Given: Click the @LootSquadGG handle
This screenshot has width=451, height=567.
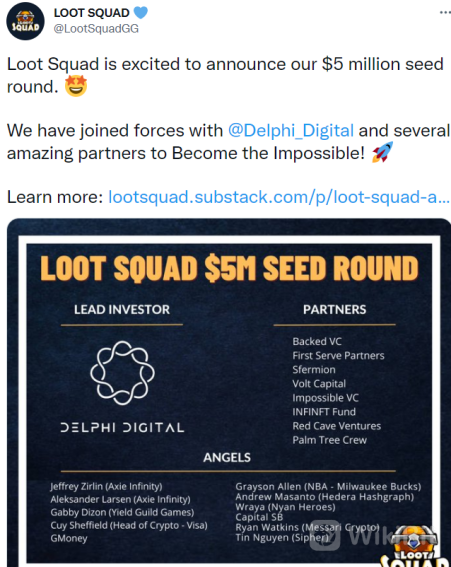Looking at the screenshot, I should pyautogui.click(x=96, y=29).
